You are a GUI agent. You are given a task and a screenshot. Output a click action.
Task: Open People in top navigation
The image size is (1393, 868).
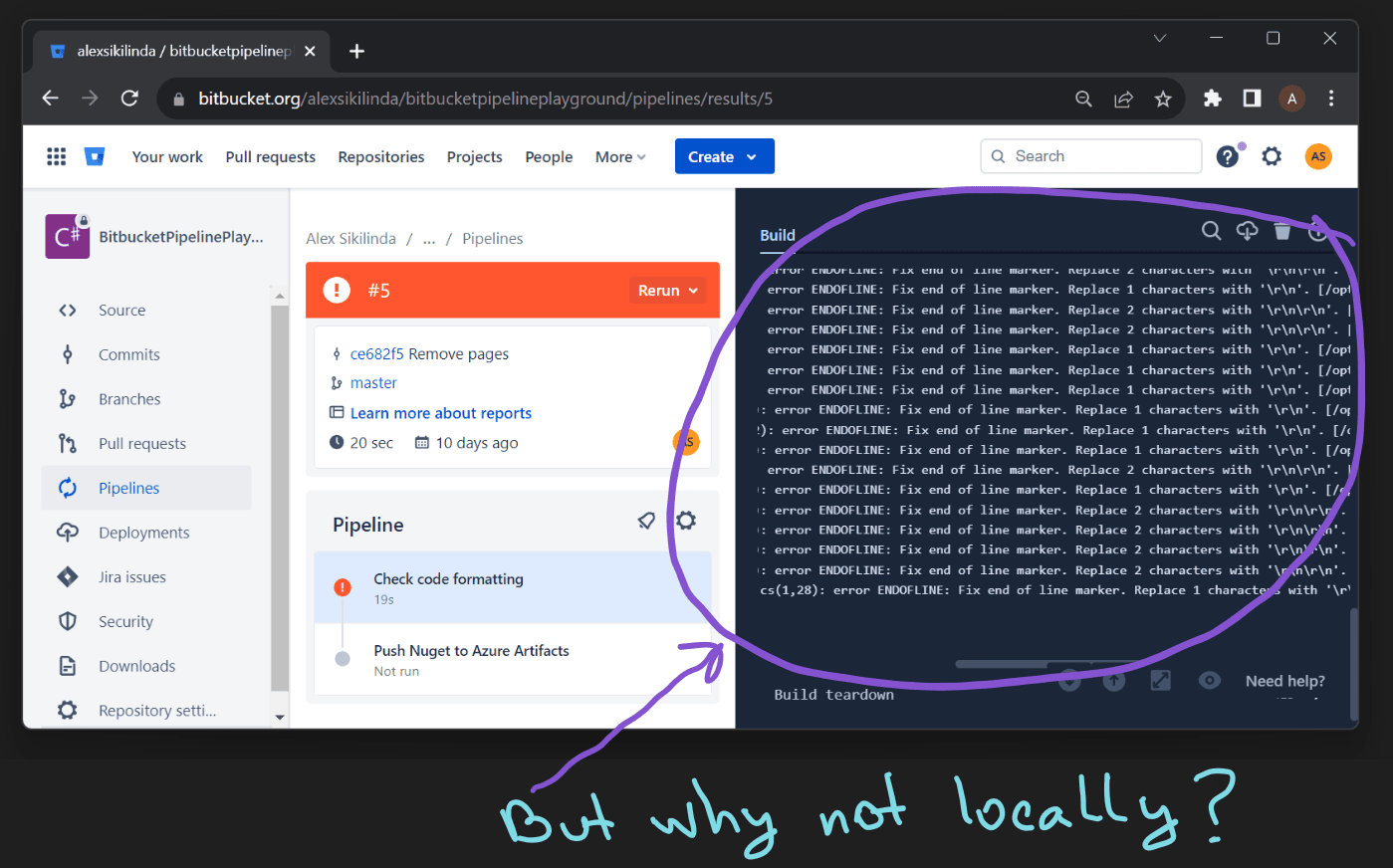(549, 156)
